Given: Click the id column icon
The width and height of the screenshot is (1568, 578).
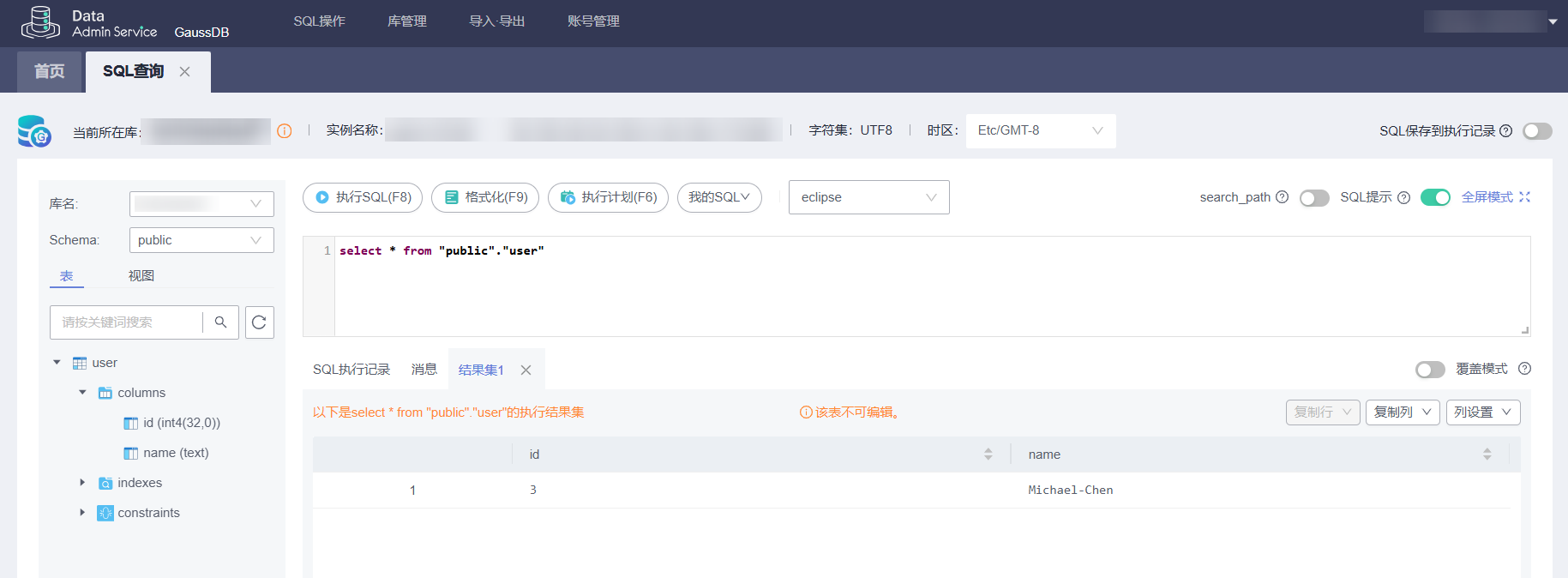Looking at the screenshot, I should point(131,423).
